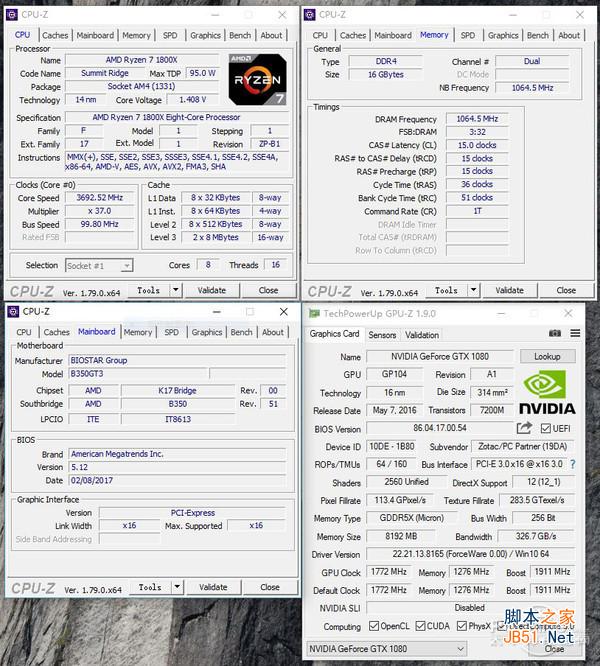The image size is (600, 666).
Task: Click Validate in the Mainboard tab window
Action: point(213,587)
